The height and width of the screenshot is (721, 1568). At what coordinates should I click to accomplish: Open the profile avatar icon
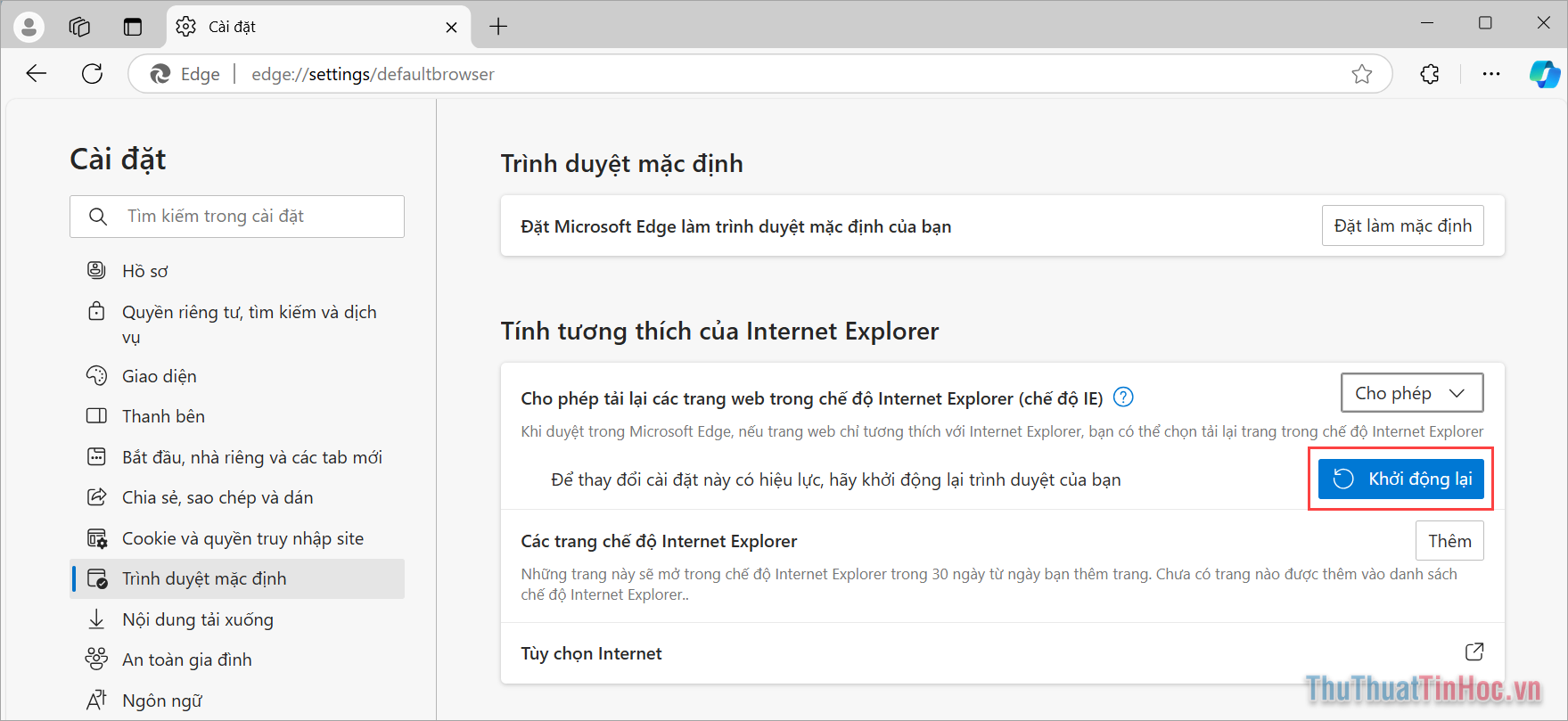point(29,27)
